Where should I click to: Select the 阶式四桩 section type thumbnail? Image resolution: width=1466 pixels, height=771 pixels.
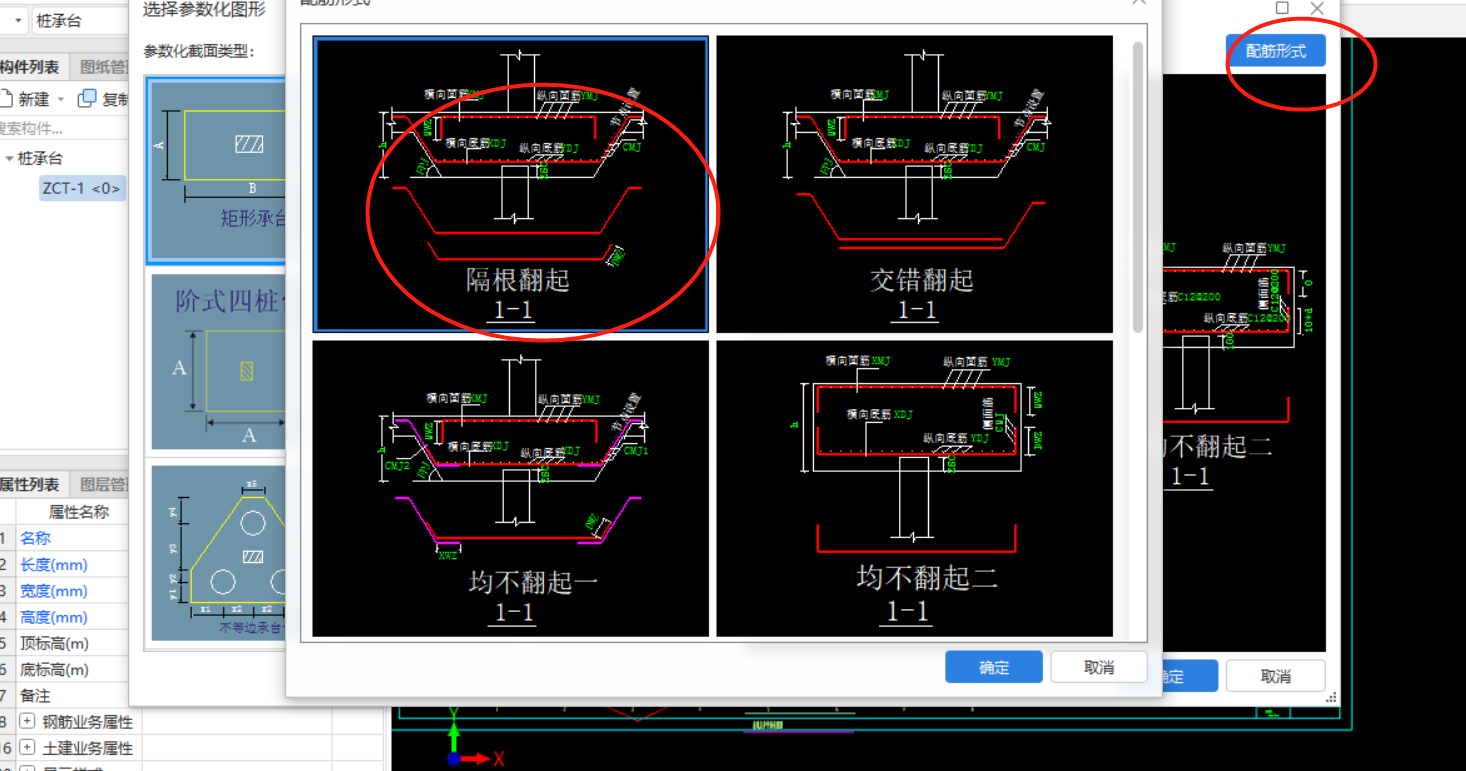coord(218,362)
